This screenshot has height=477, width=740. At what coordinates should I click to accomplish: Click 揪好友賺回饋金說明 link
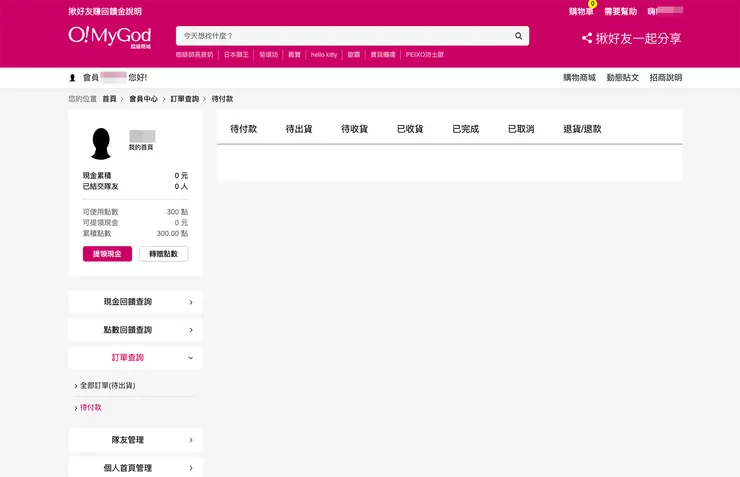coord(105,12)
